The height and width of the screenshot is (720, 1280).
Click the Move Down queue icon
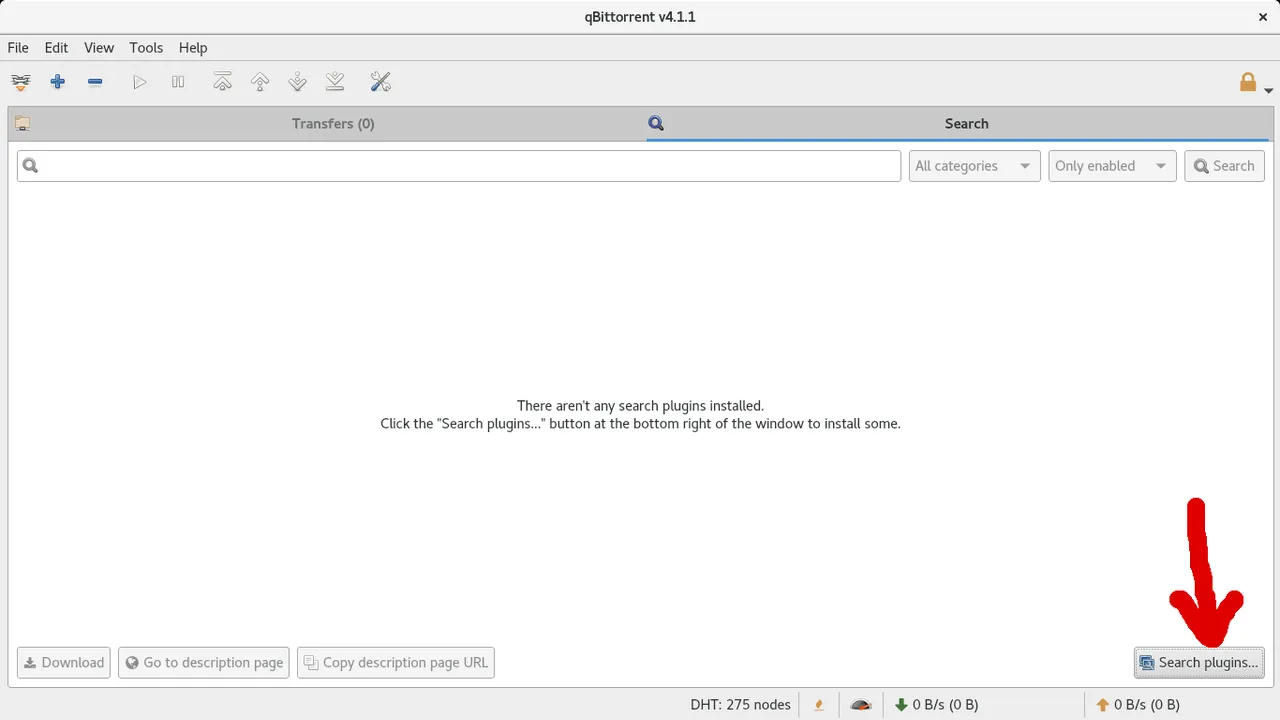pos(297,82)
